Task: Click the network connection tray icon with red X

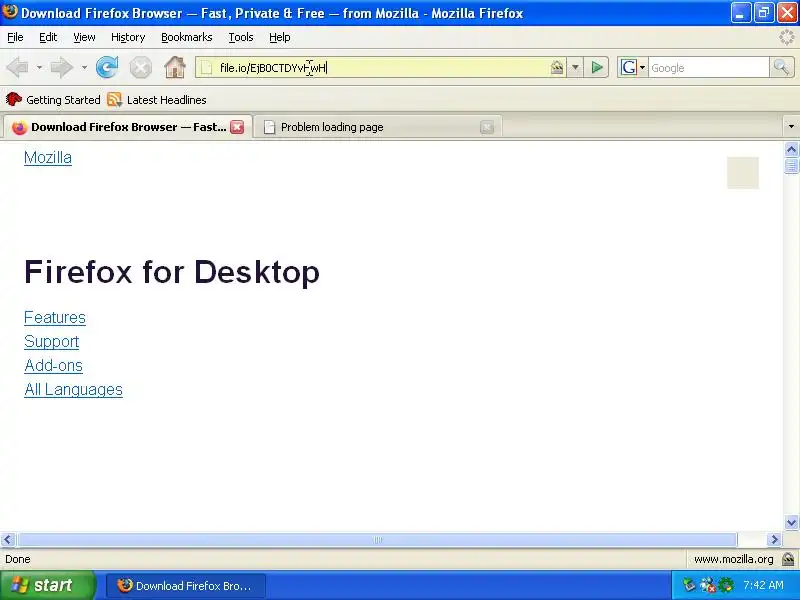Action: click(x=708, y=585)
